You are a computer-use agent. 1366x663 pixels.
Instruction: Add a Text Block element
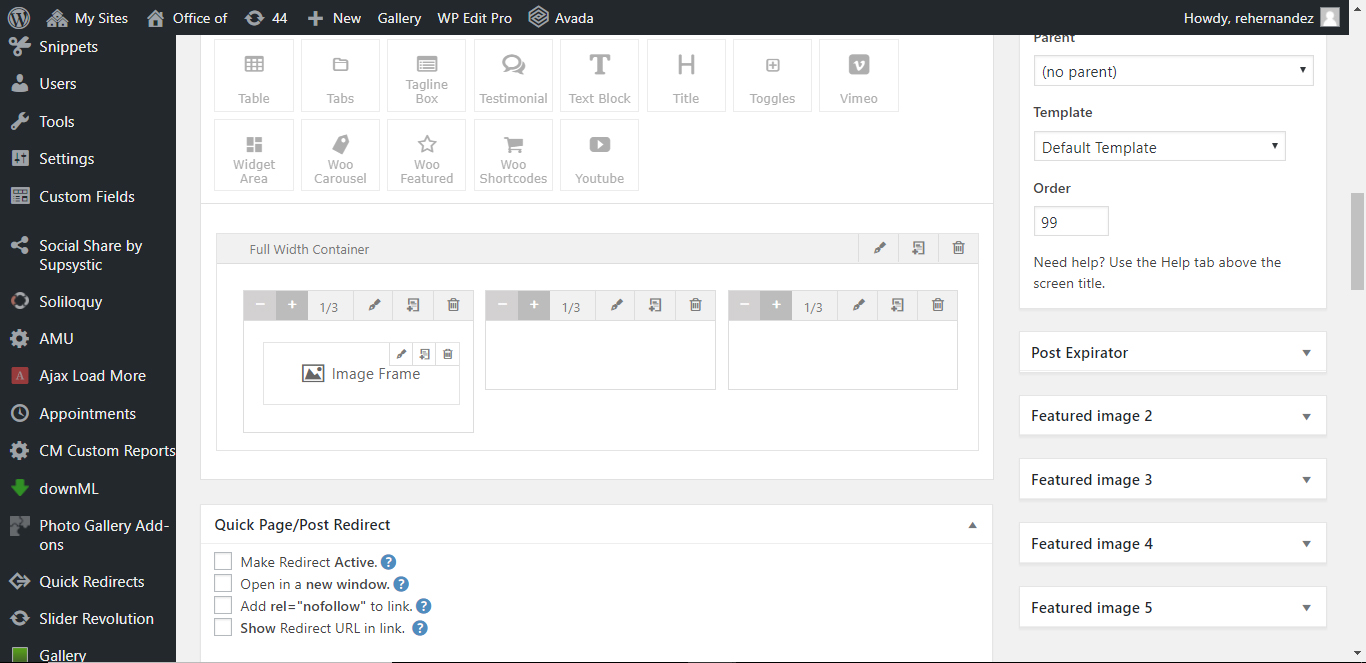point(600,75)
